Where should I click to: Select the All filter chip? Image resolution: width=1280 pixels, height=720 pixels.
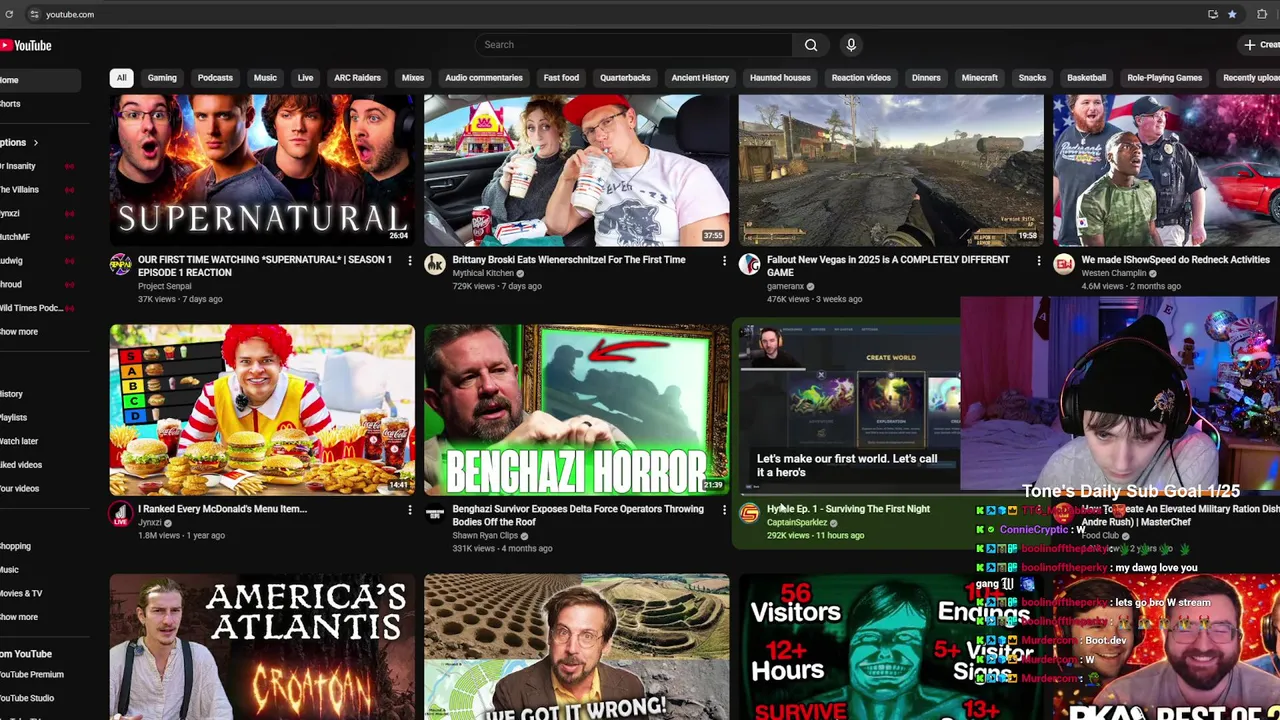pos(121,78)
